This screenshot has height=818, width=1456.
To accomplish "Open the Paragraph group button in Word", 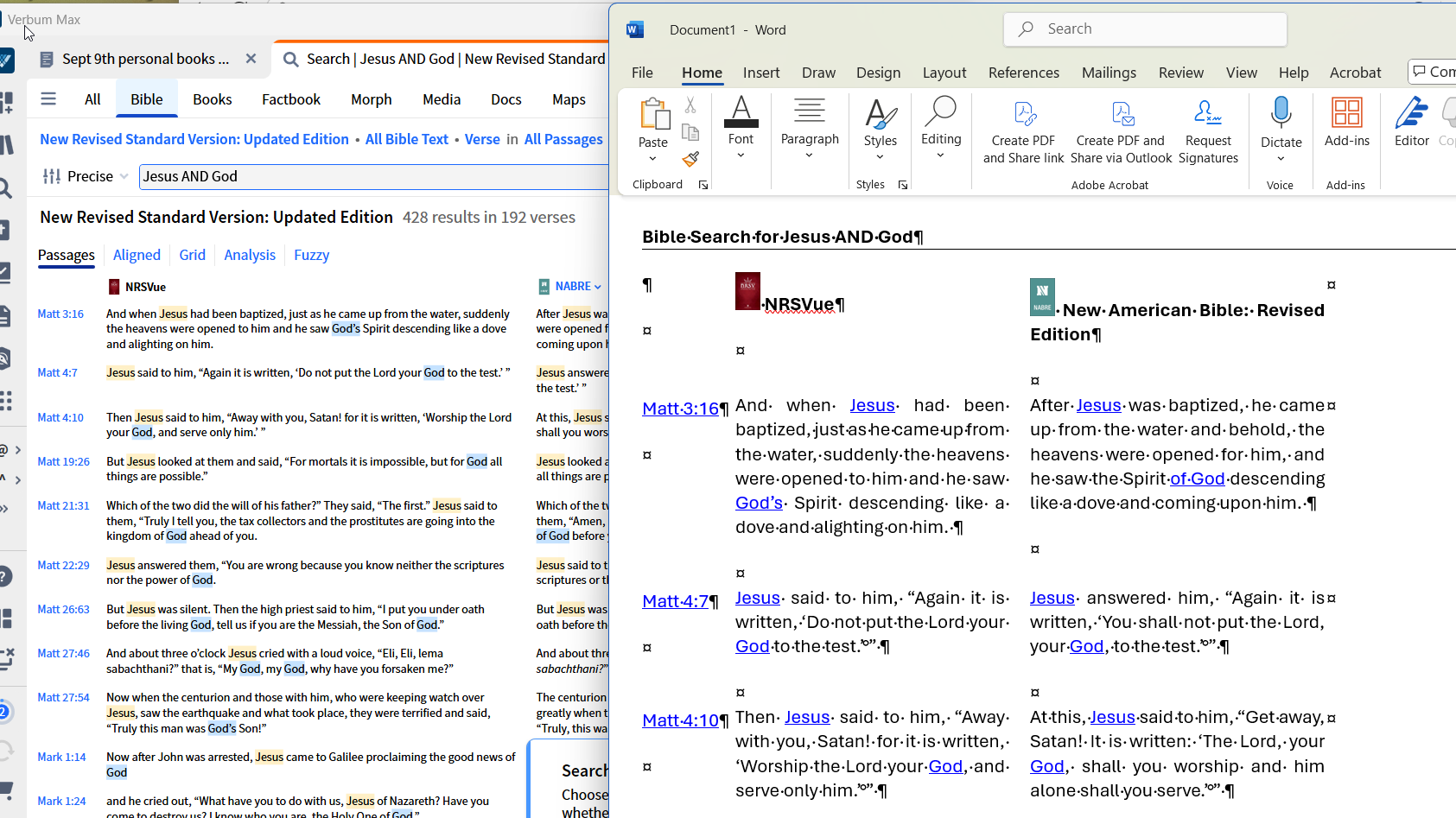I will pos(810,126).
